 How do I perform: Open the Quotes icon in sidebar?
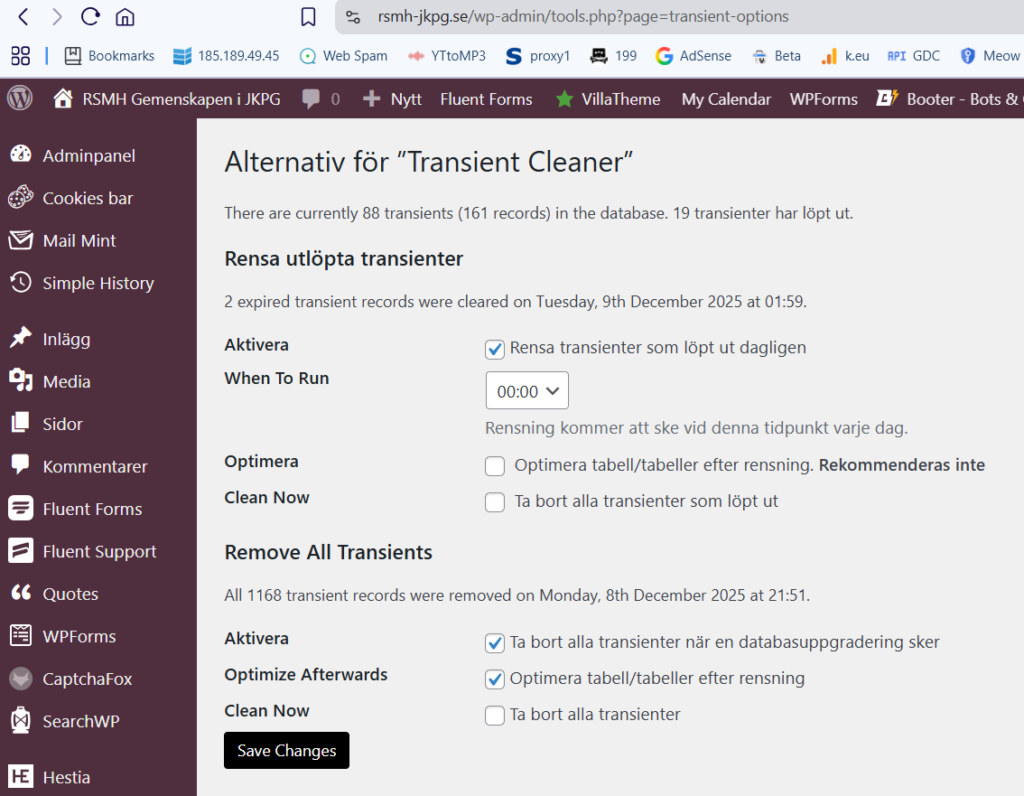coord(20,593)
